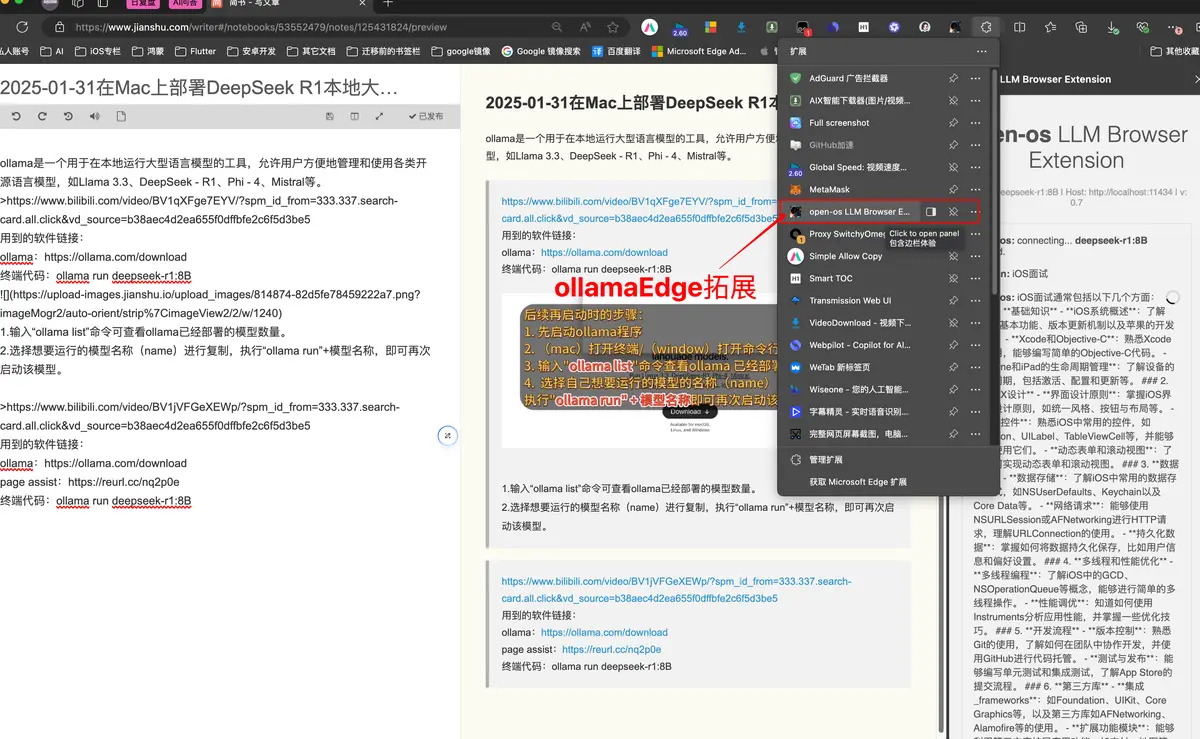This screenshot has height=739, width=1200.
Task: Reload the page with refresh icon
Action: pyautogui.click(x=22, y=27)
